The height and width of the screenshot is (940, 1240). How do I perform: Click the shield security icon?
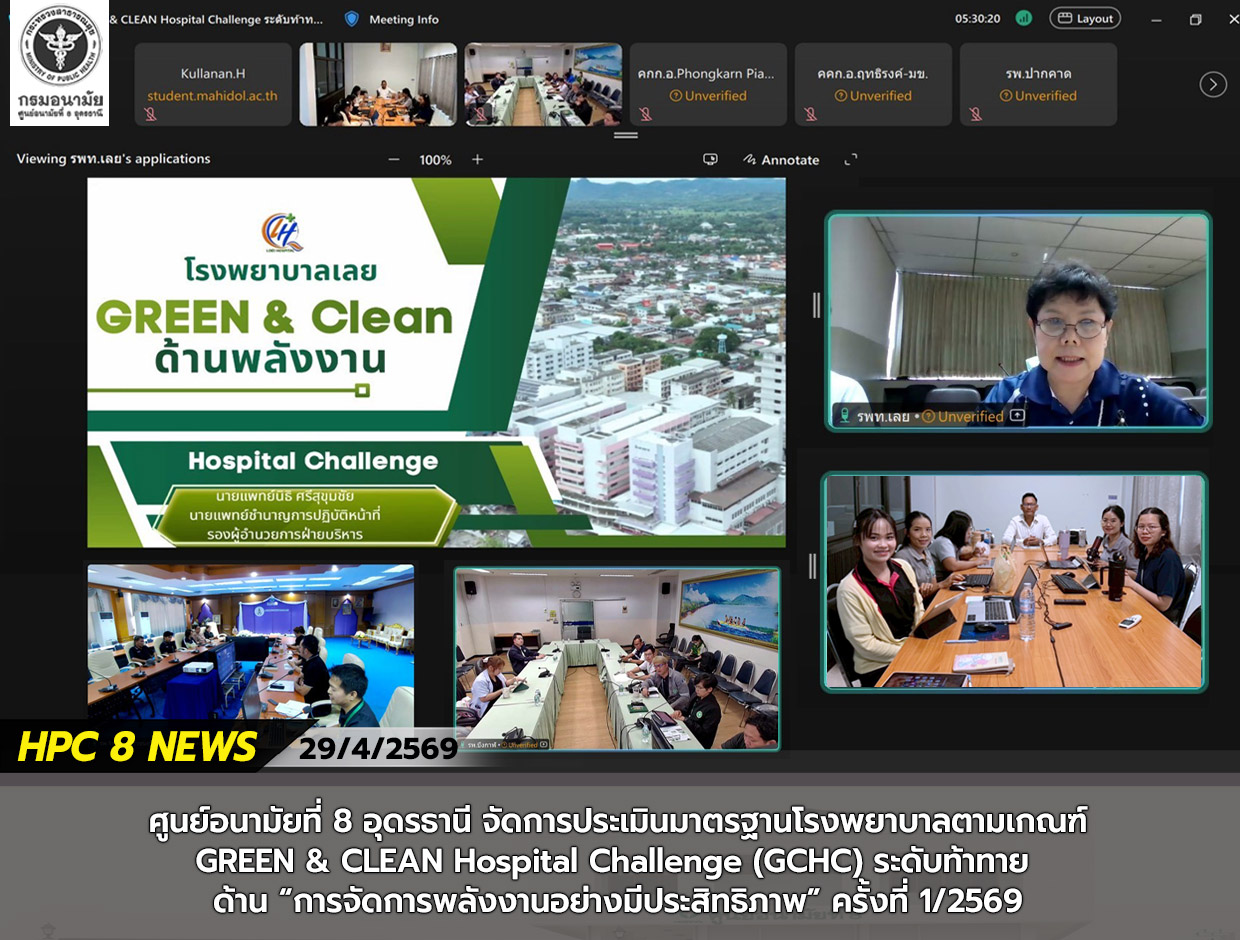click(351, 19)
